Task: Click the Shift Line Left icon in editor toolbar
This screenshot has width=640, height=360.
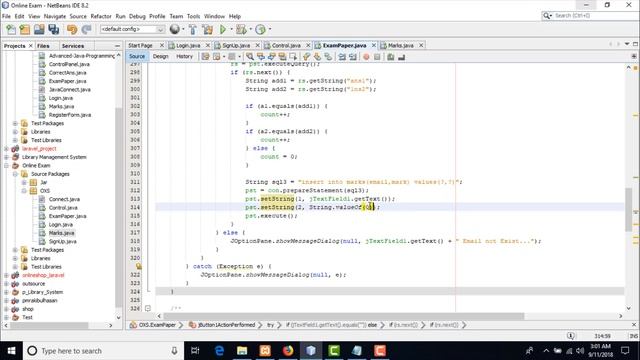Action: pos(342,57)
